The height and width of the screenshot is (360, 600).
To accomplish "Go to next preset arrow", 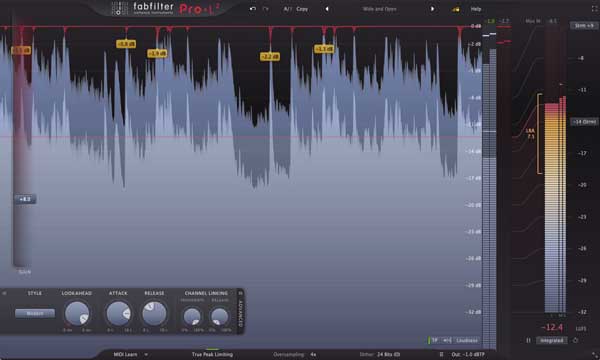I will pyautogui.click(x=432, y=9).
